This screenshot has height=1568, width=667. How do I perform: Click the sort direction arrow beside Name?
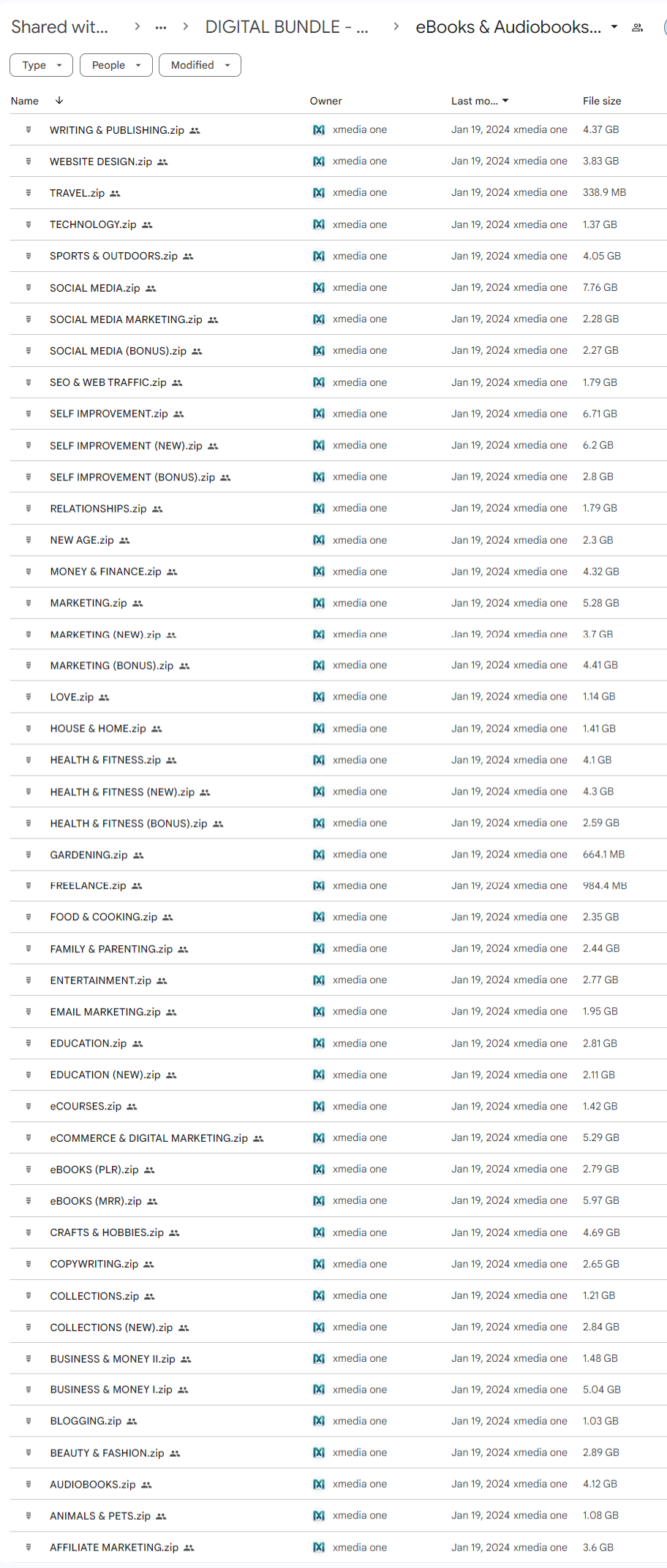pyautogui.click(x=59, y=101)
